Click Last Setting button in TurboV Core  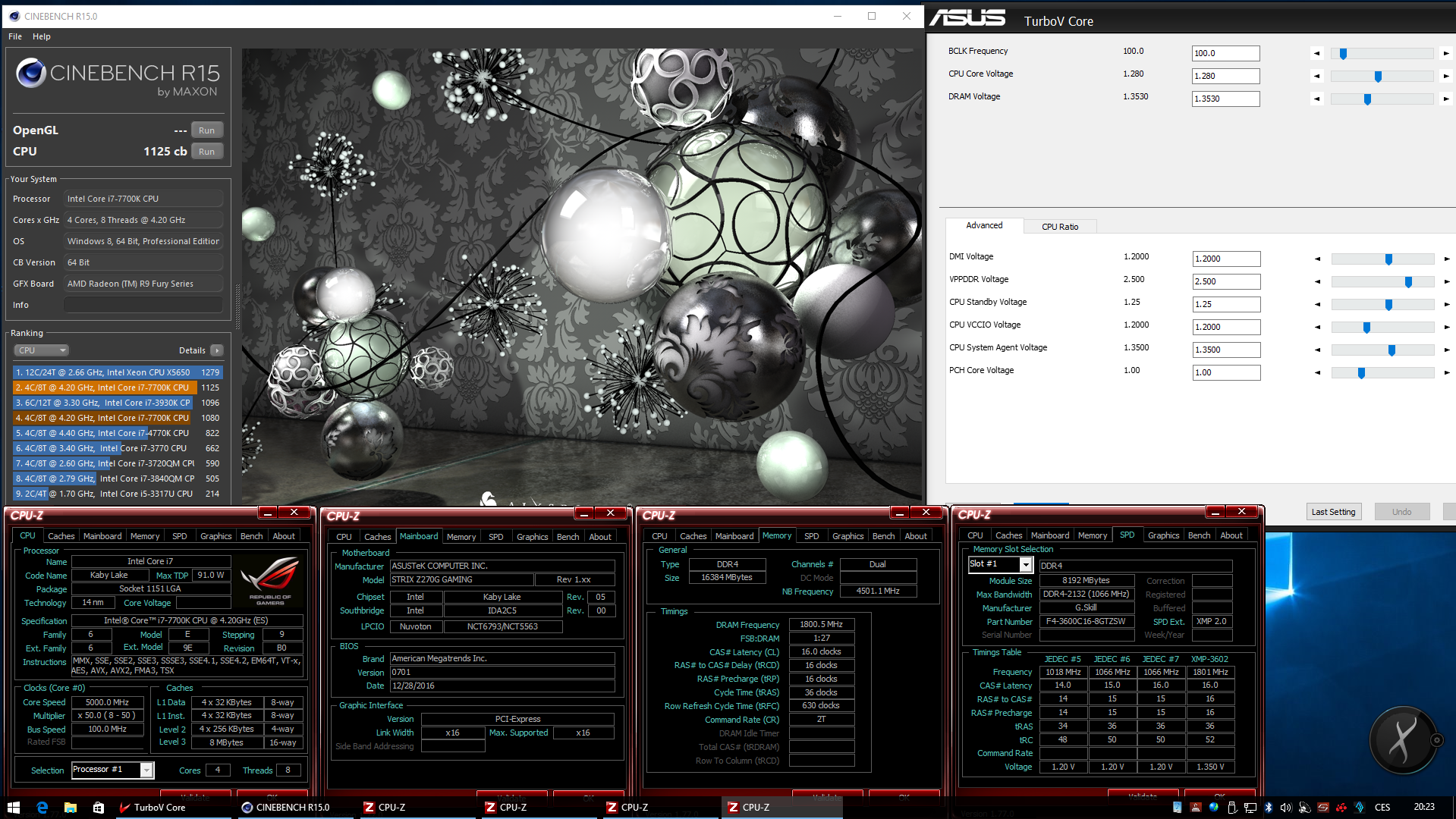coord(1334,512)
